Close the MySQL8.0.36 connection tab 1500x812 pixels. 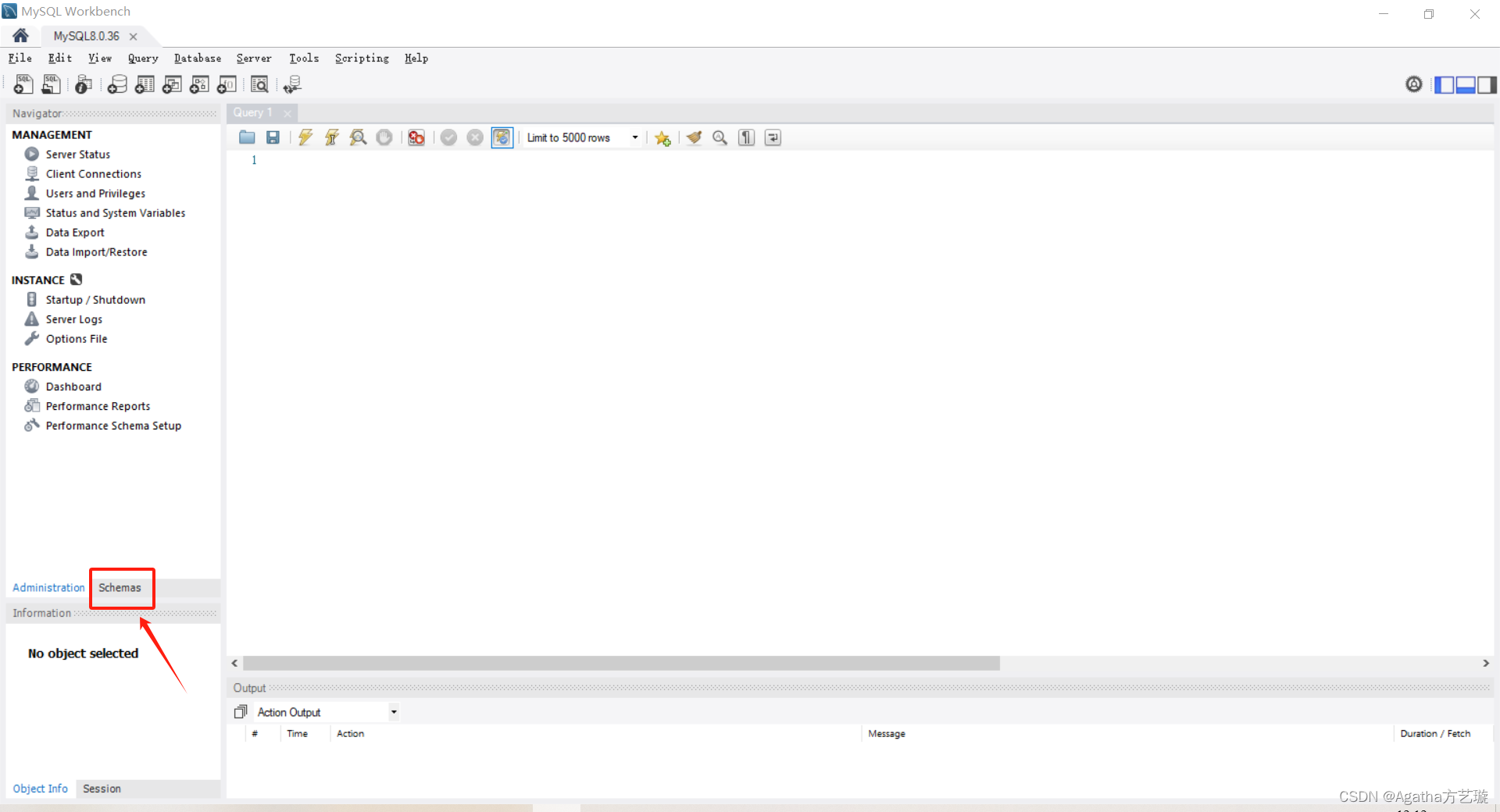tap(134, 37)
